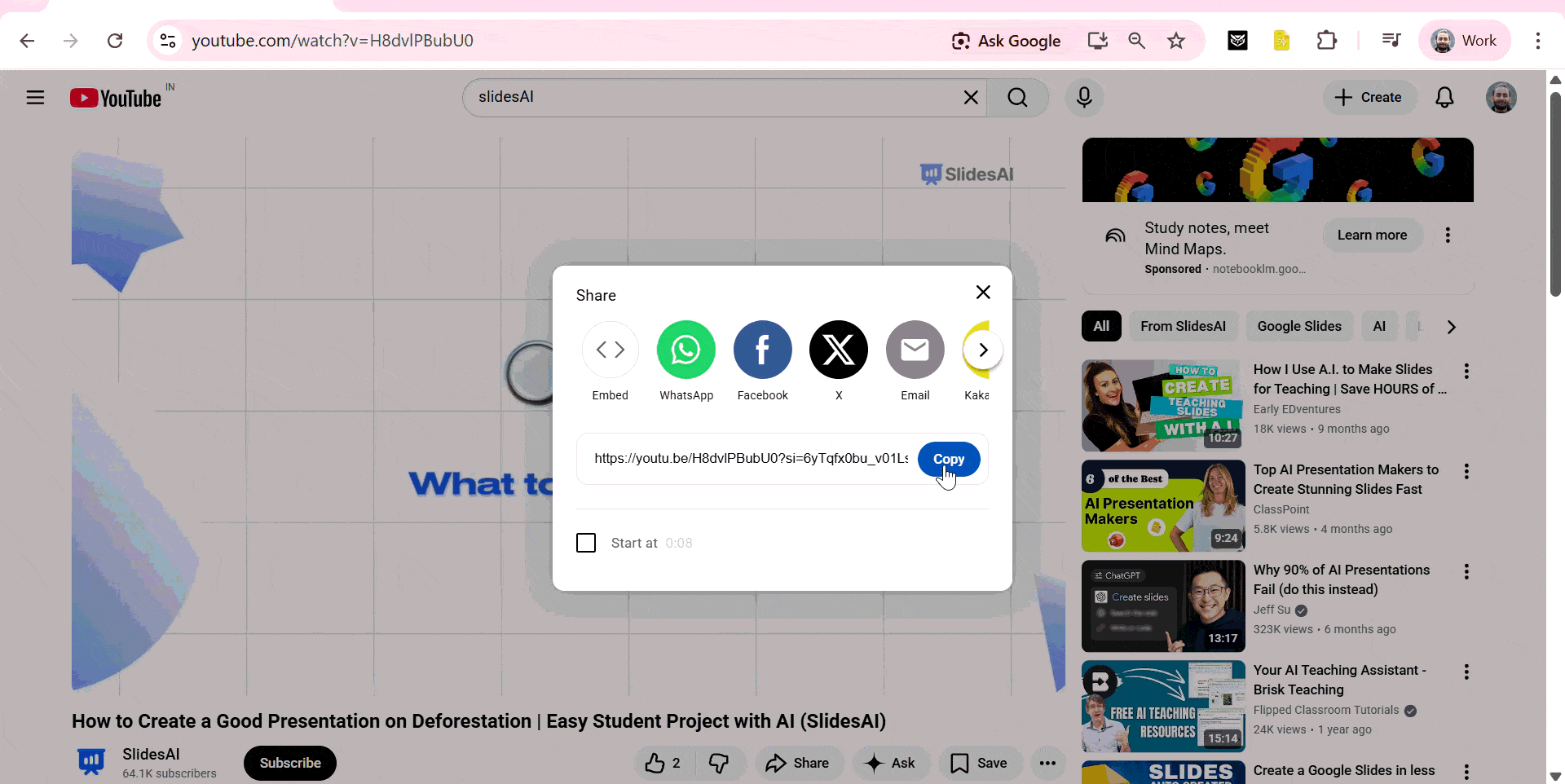
Task: Open the Create menu
Action: (x=1369, y=97)
